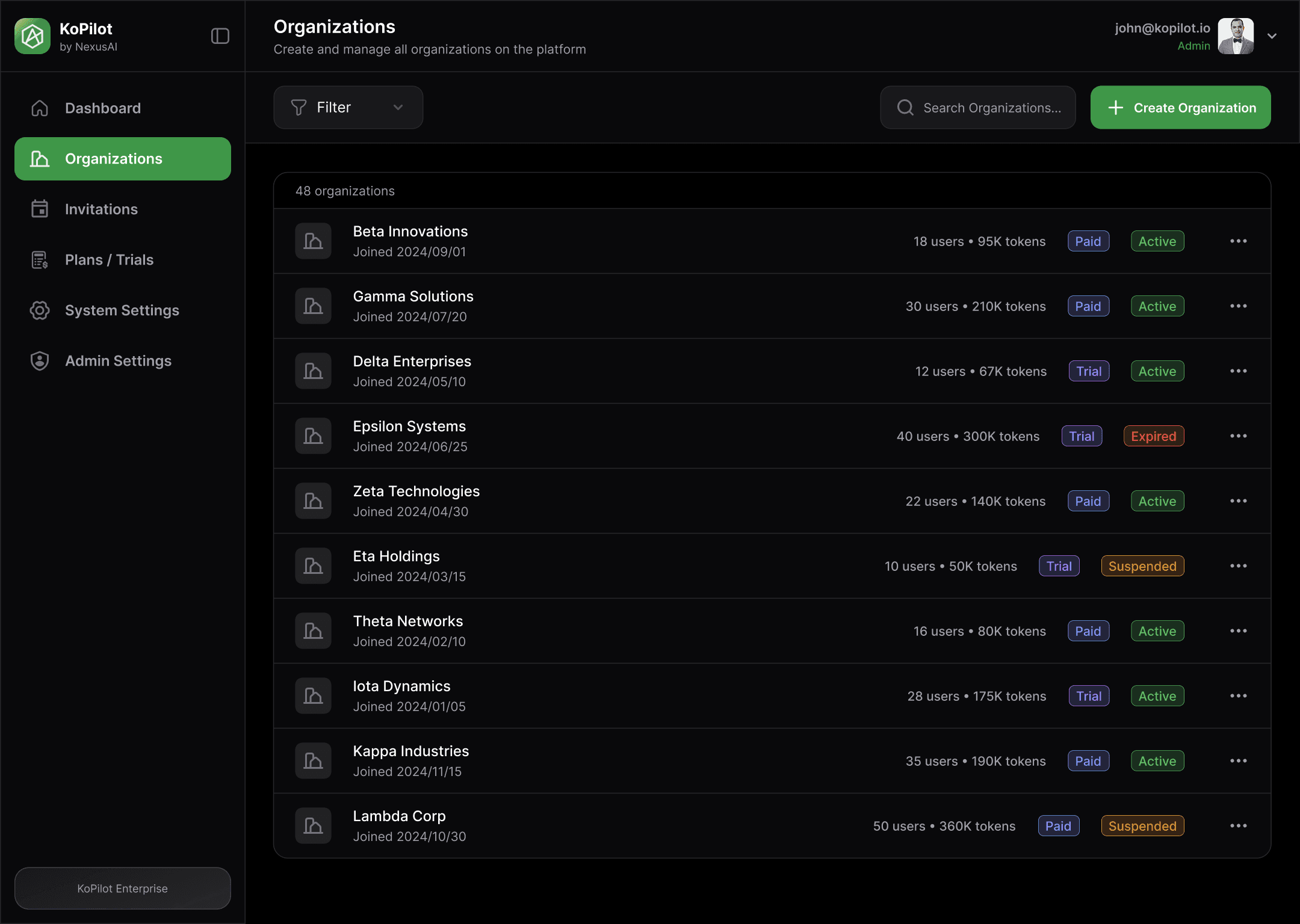Click the System Settings gear icon
Image resolution: width=1300 pixels, height=924 pixels.
click(40, 310)
